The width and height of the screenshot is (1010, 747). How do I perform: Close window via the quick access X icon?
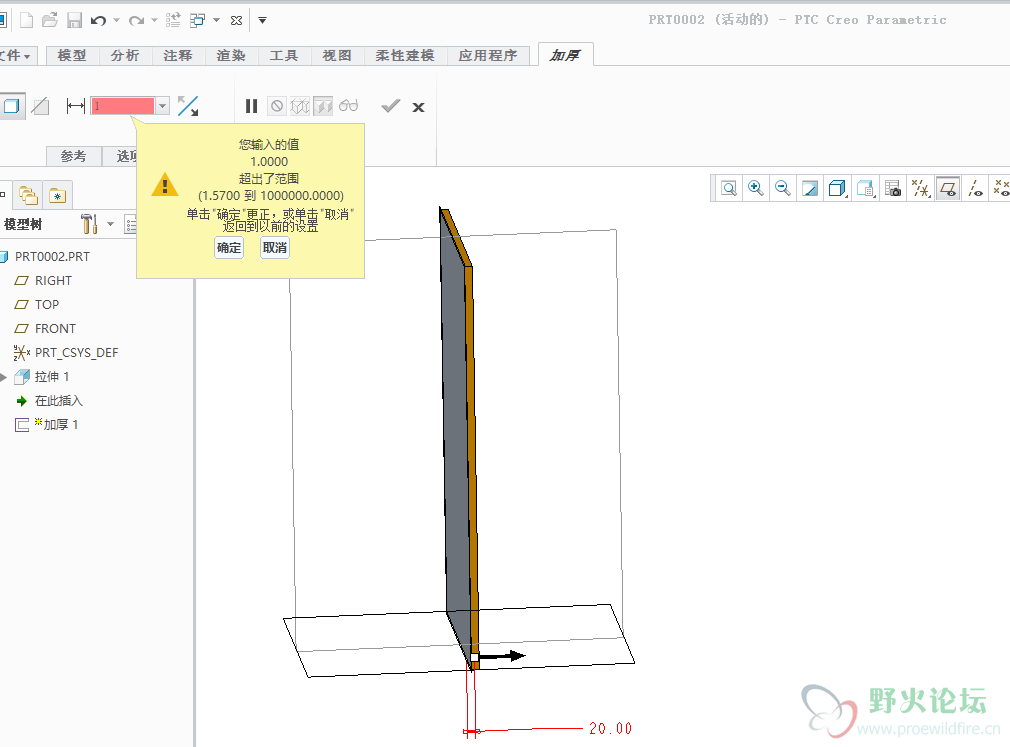point(236,21)
